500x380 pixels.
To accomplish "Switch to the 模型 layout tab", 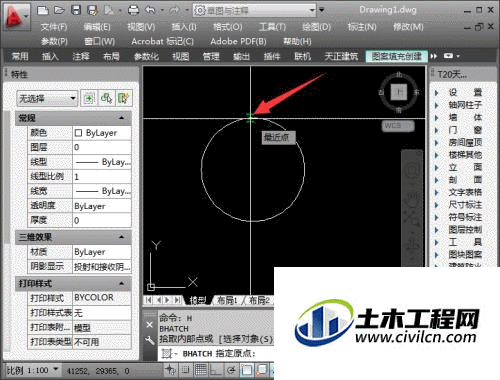I will 198,300.
